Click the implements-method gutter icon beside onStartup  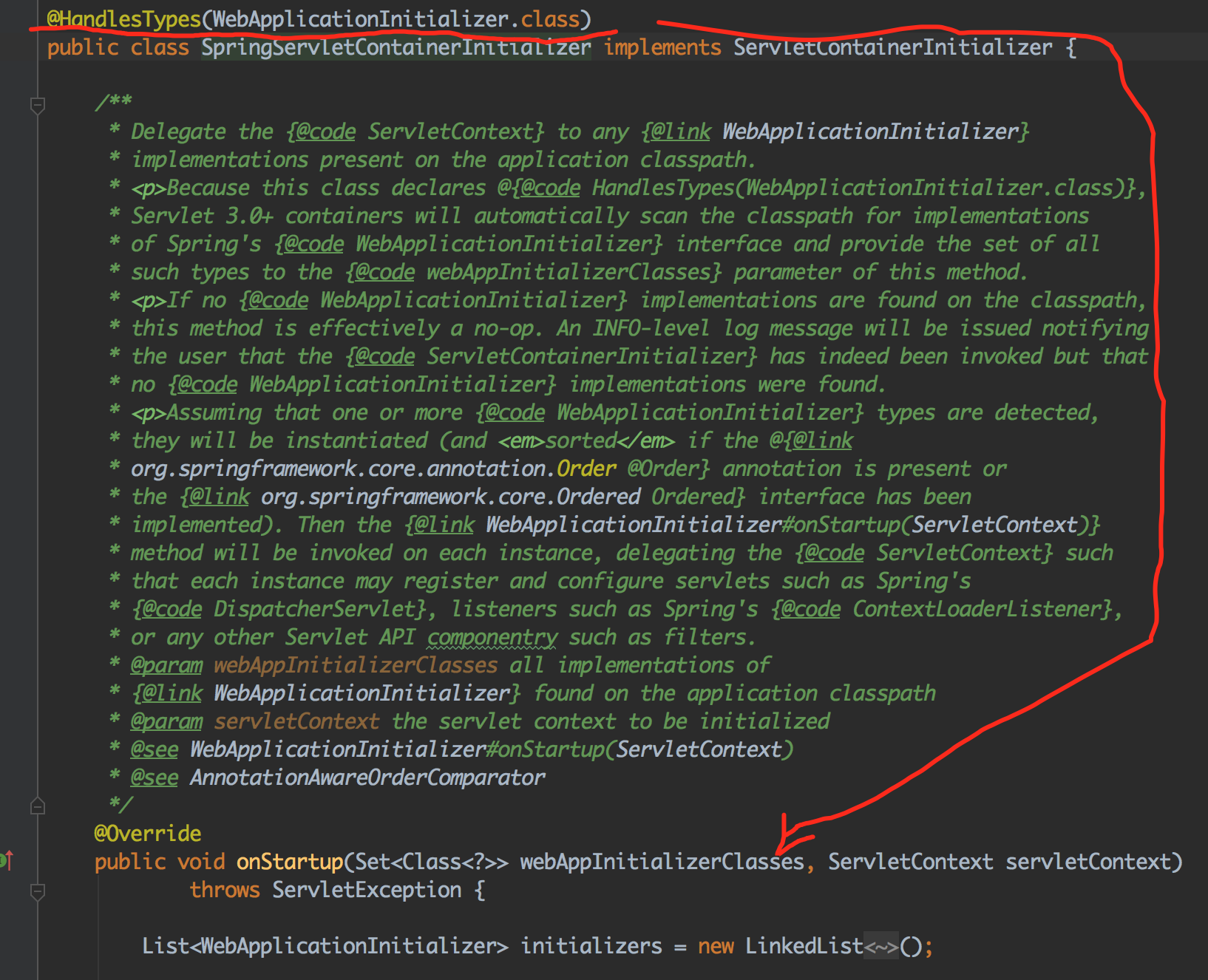click(x=7, y=860)
